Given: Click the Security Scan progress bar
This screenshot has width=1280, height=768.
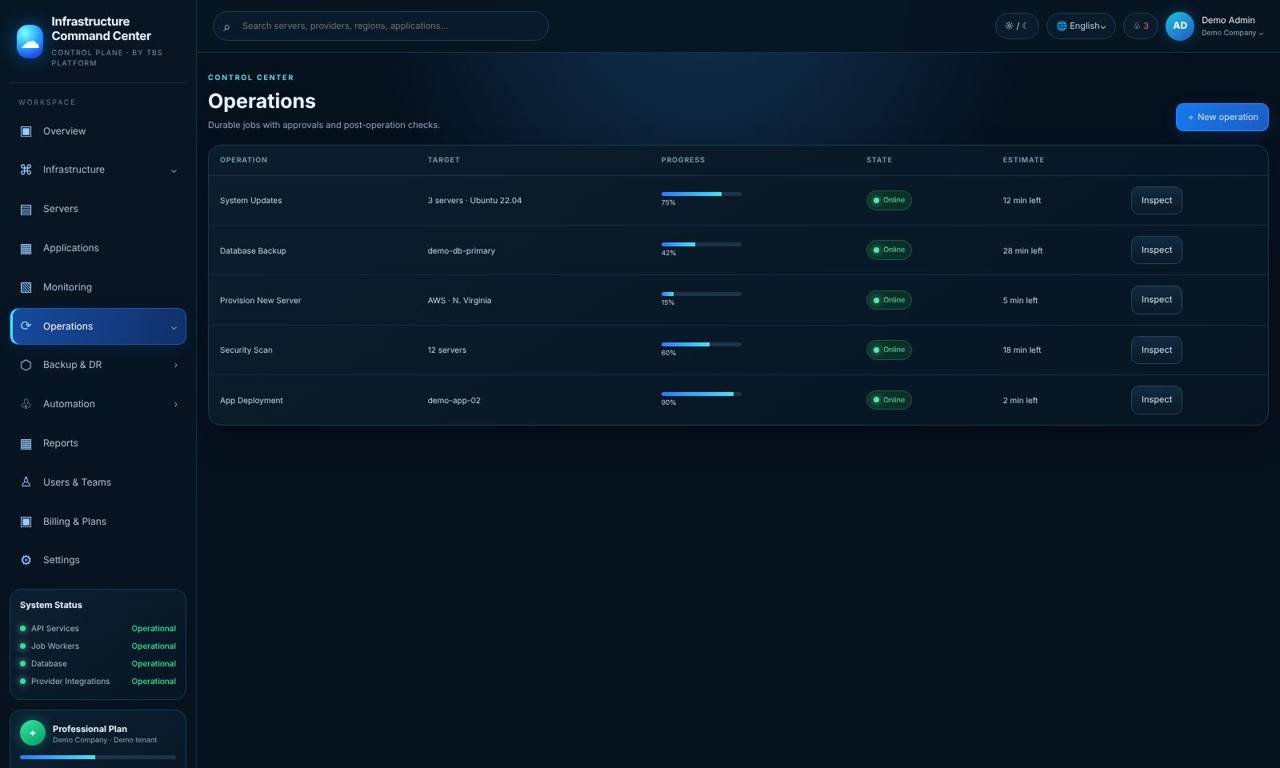Looking at the screenshot, I should tap(701, 344).
